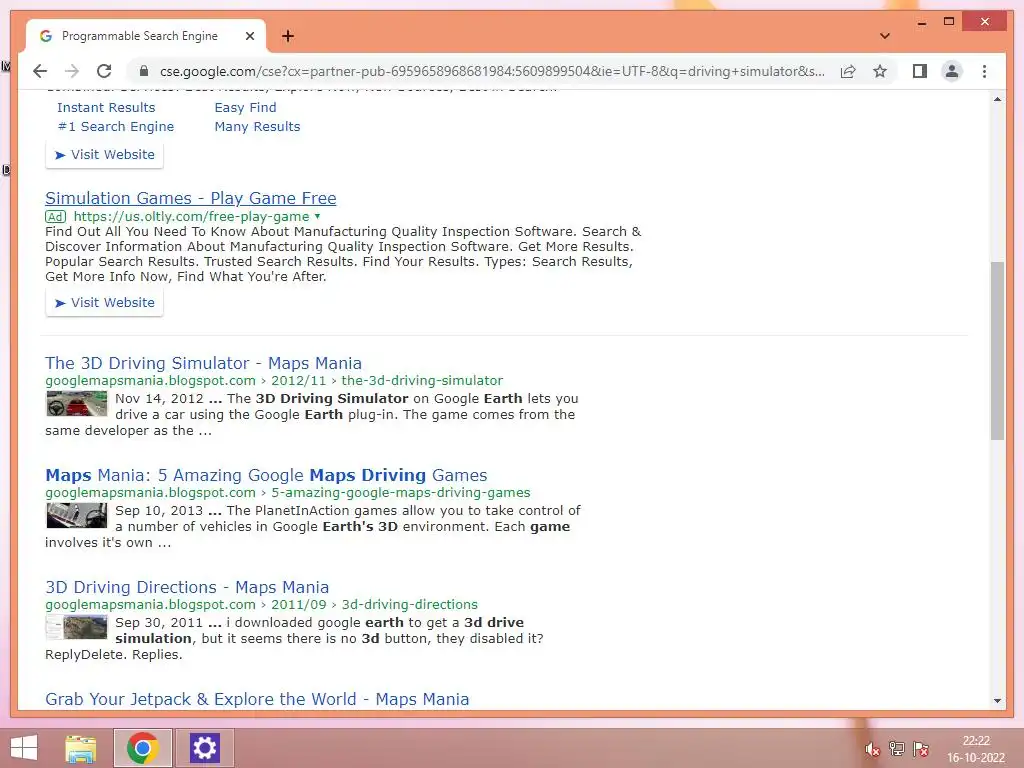The width and height of the screenshot is (1024, 768).
Task: Click the vertical scrollbar thumb
Action: click(997, 351)
